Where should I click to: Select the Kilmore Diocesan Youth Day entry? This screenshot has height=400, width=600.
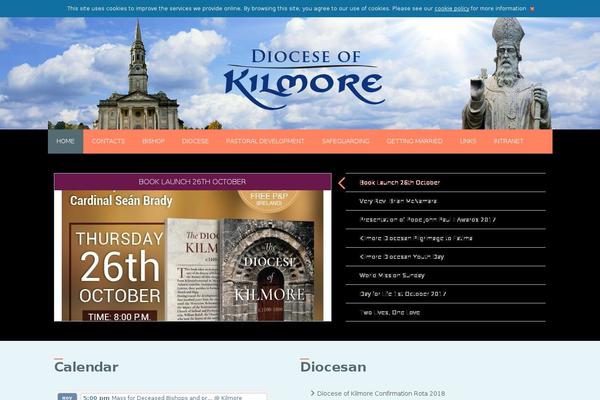(445, 257)
